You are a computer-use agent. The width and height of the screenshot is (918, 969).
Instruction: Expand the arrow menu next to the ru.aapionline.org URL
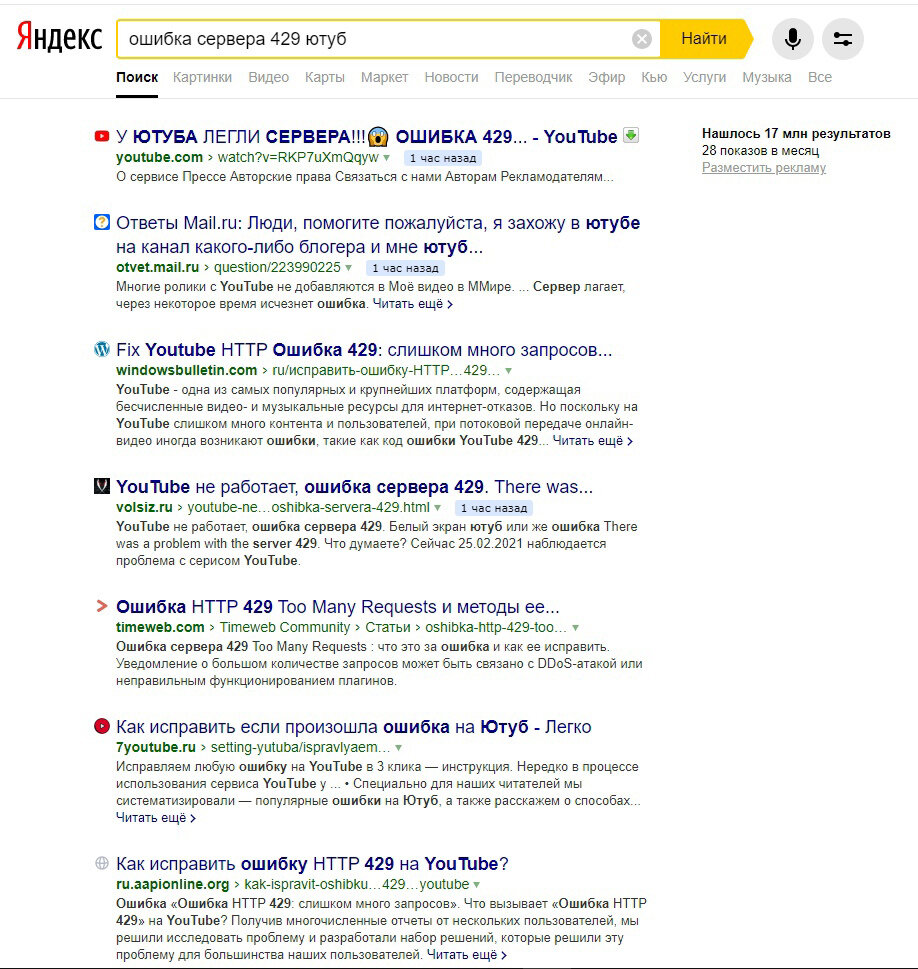coord(477,885)
